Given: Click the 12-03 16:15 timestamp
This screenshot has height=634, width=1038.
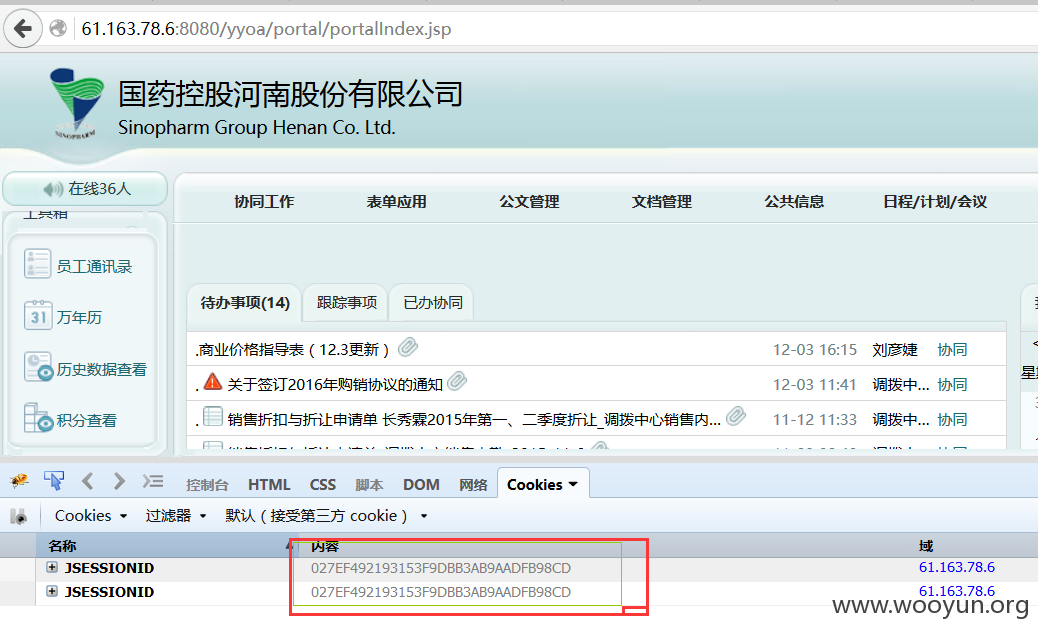Looking at the screenshot, I should [815, 349].
